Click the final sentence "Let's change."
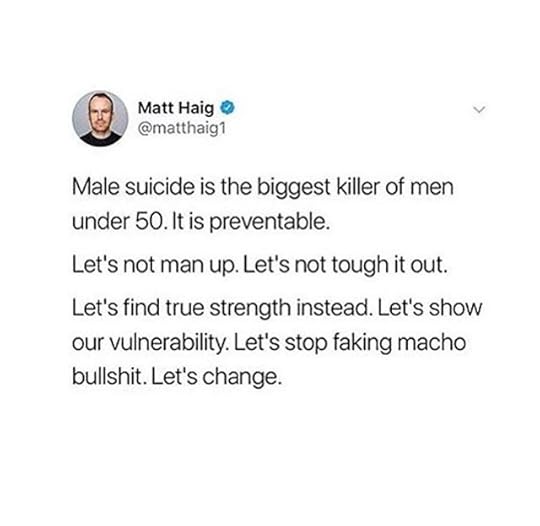540x526 pixels. tap(217, 377)
